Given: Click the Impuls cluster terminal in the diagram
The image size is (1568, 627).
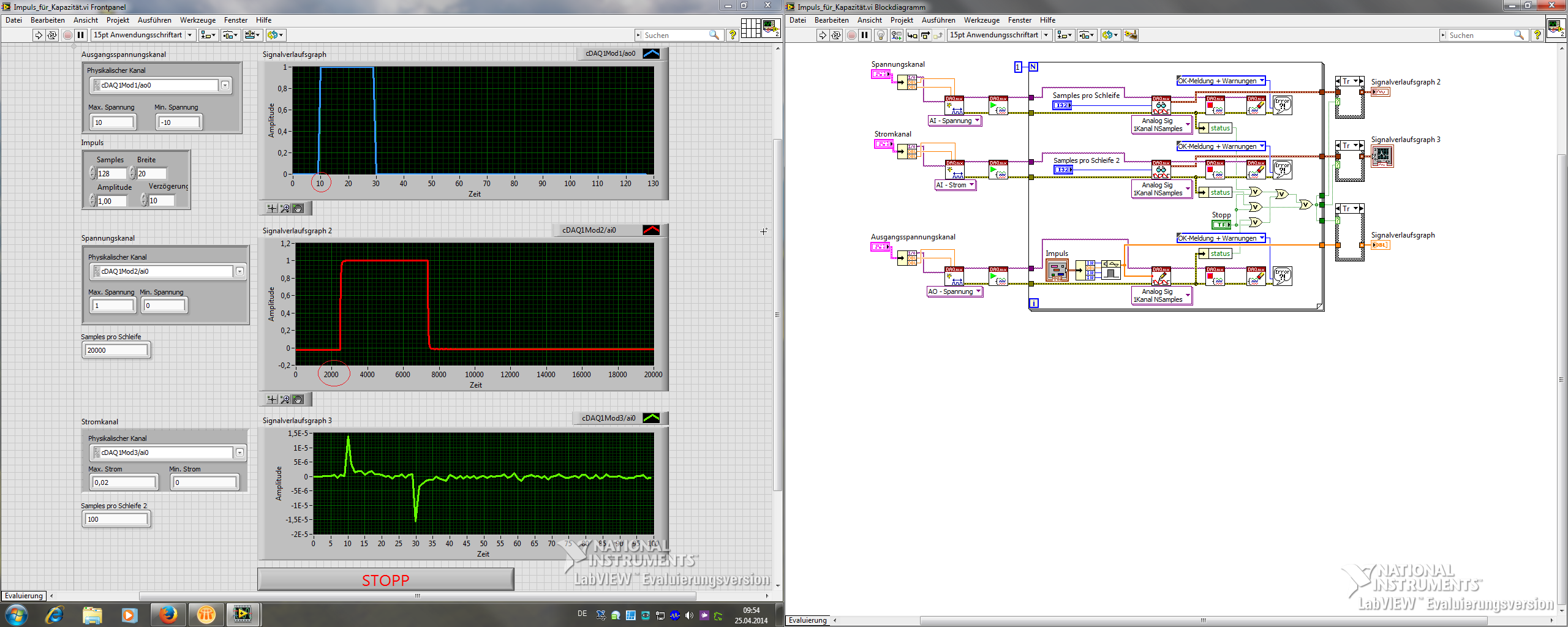Looking at the screenshot, I should point(1057,270).
